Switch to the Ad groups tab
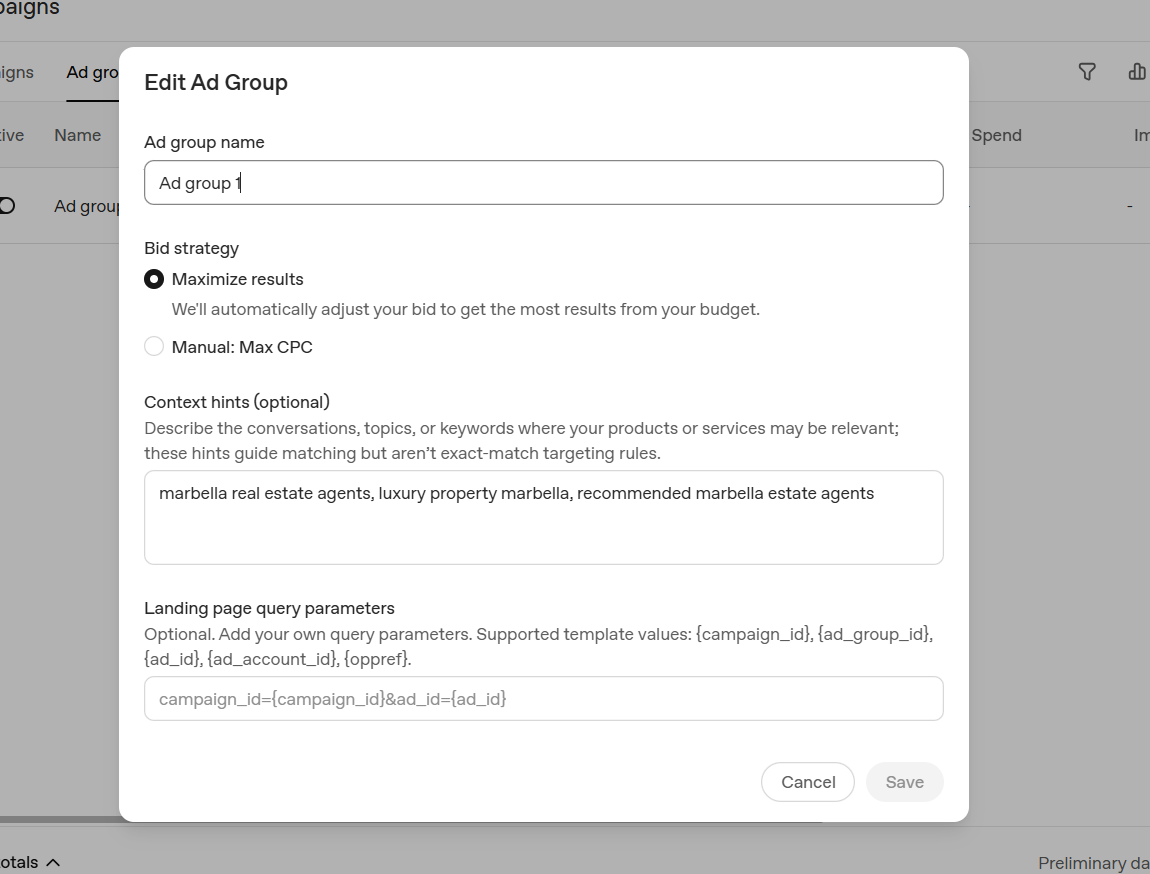This screenshot has height=874, width=1150. point(92,72)
